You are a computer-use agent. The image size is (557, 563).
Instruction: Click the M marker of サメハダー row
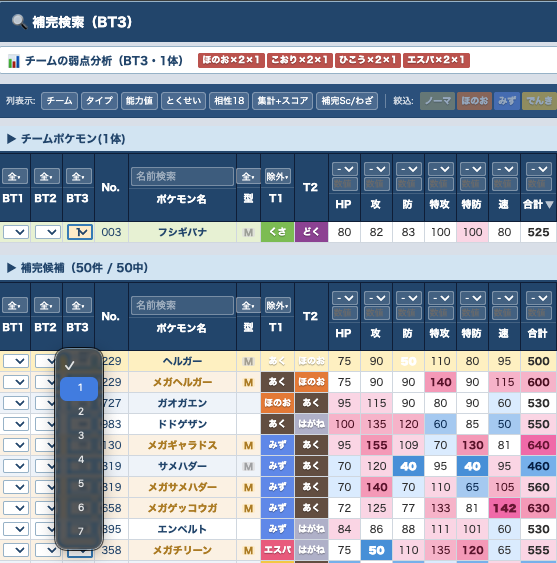(248, 466)
